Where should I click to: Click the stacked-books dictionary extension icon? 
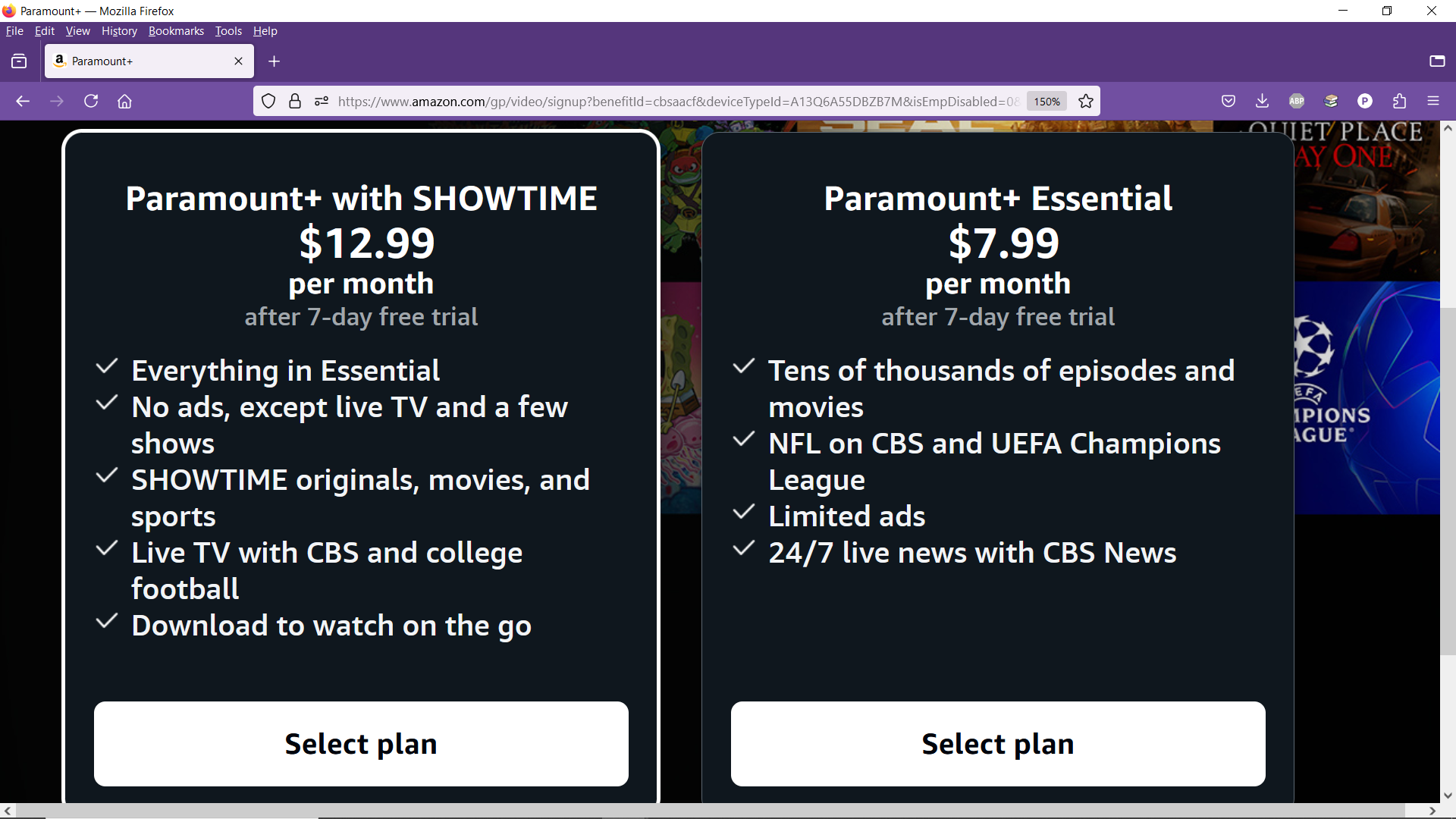[1331, 101]
